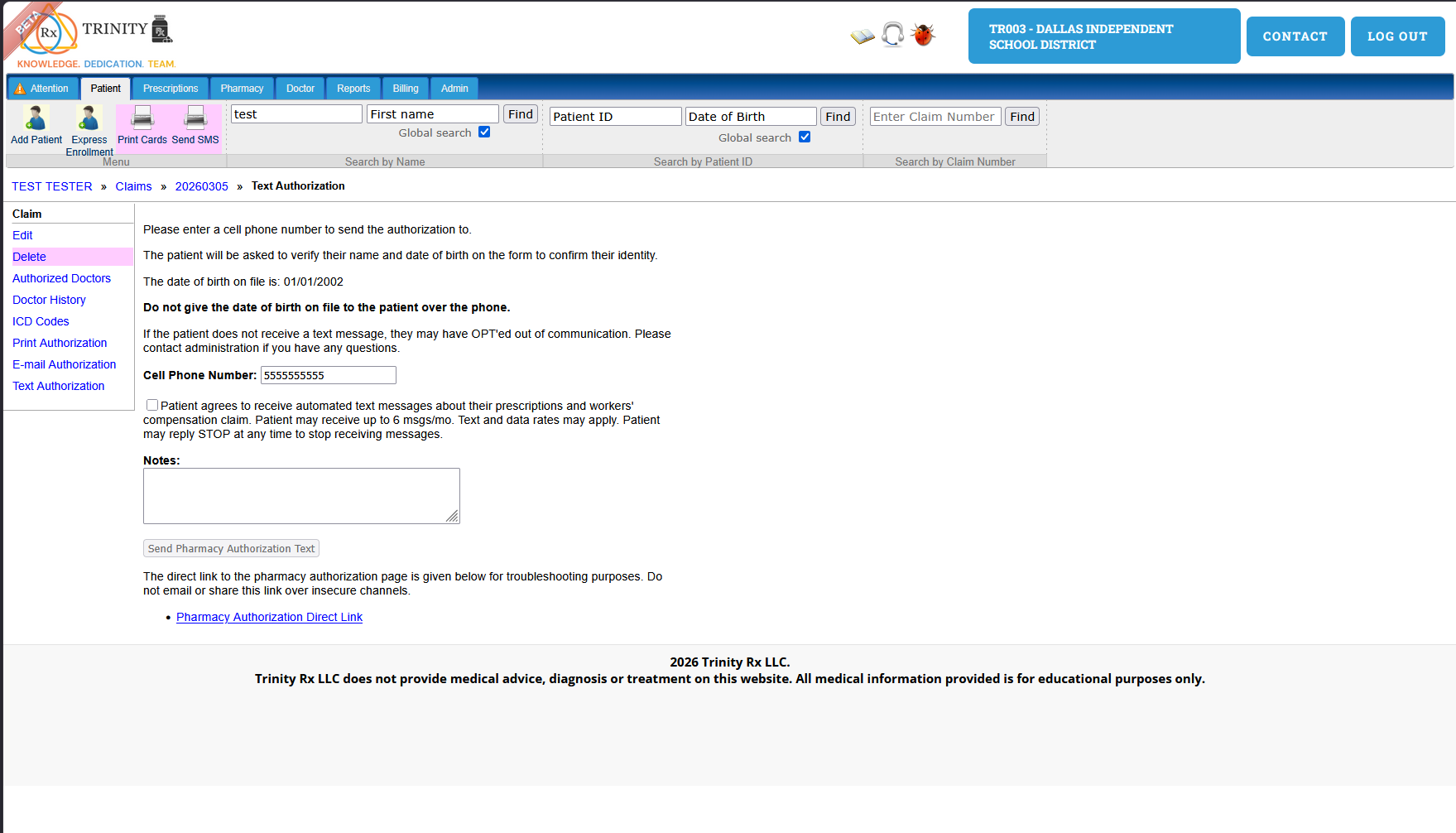The width and height of the screenshot is (1456, 833).
Task: Switch to the Admin tab
Action: [x=454, y=88]
